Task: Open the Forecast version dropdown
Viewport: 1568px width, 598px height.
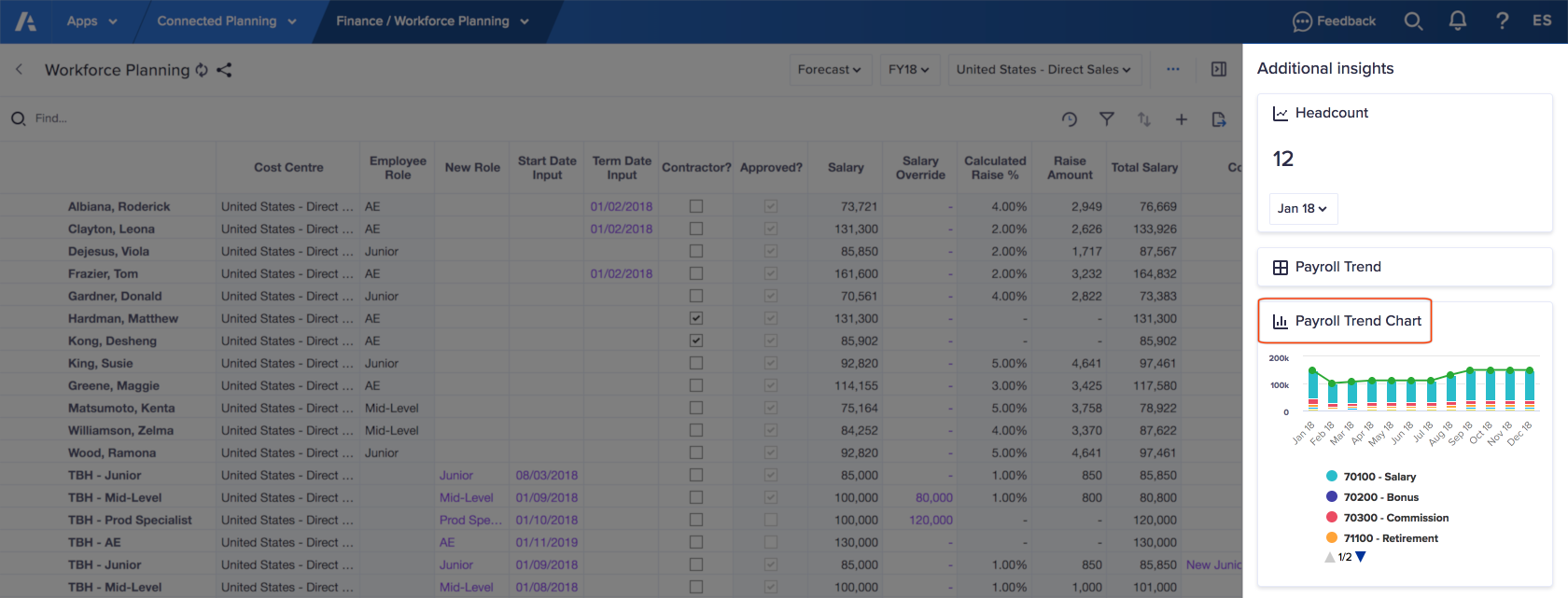Action: pos(829,70)
